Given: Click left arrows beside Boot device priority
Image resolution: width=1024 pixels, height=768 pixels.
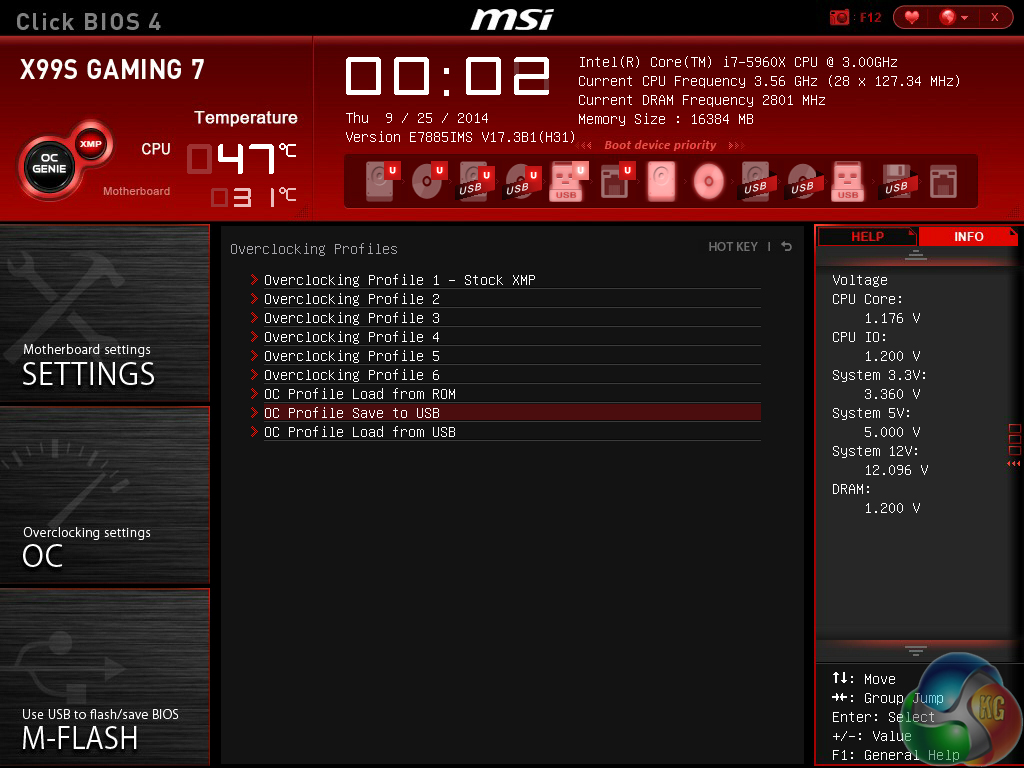Looking at the screenshot, I should pos(584,145).
